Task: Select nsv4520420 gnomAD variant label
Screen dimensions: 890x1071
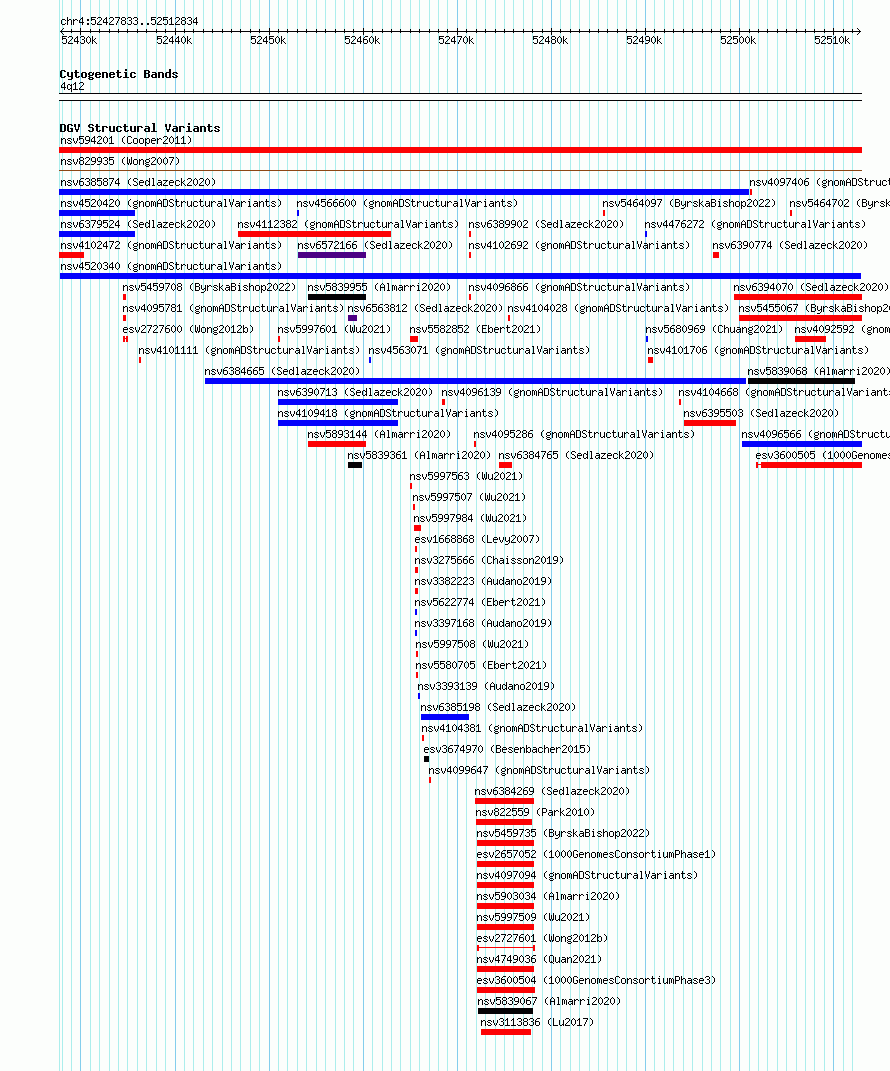Action: click(x=171, y=204)
